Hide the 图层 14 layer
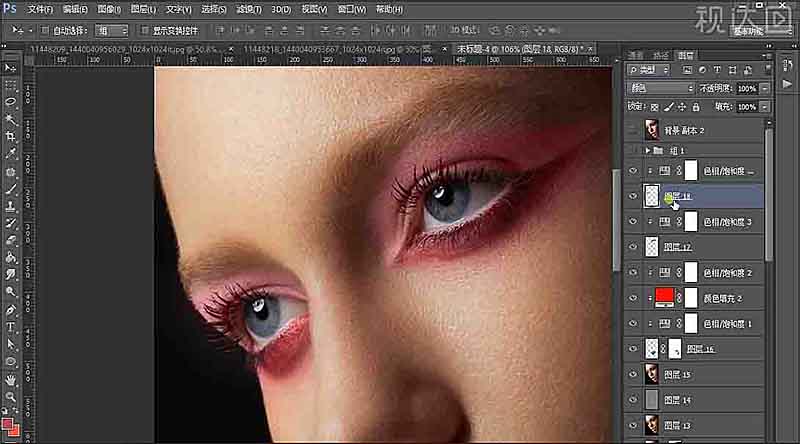This screenshot has height=444, width=800. pos(633,400)
